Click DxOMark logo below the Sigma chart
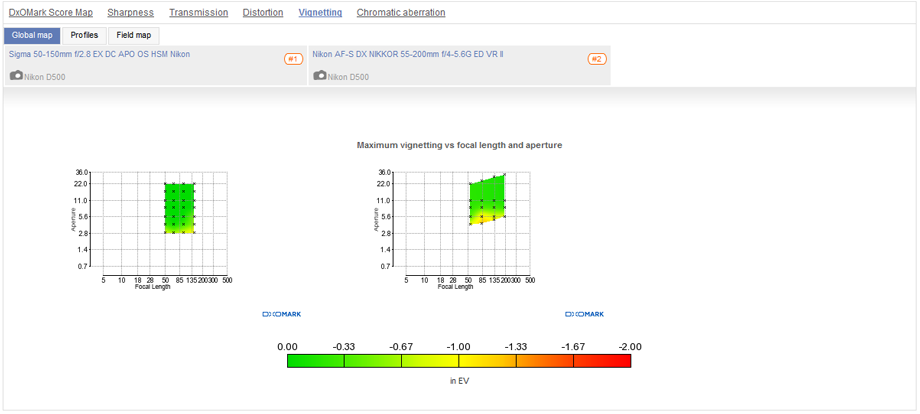Viewport: 920px width, 414px height. click(282, 314)
